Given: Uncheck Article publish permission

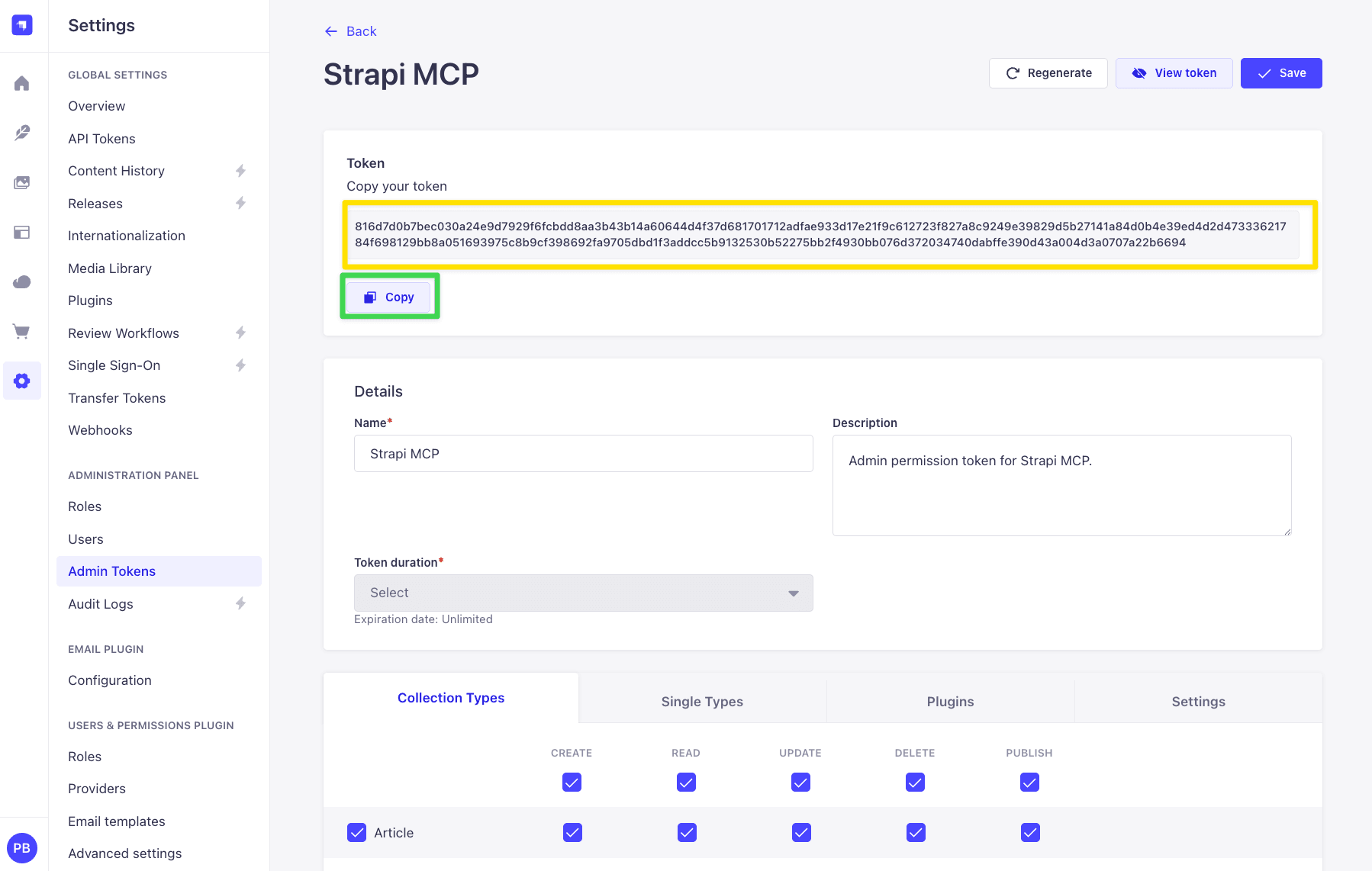Looking at the screenshot, I should 1030,833.
